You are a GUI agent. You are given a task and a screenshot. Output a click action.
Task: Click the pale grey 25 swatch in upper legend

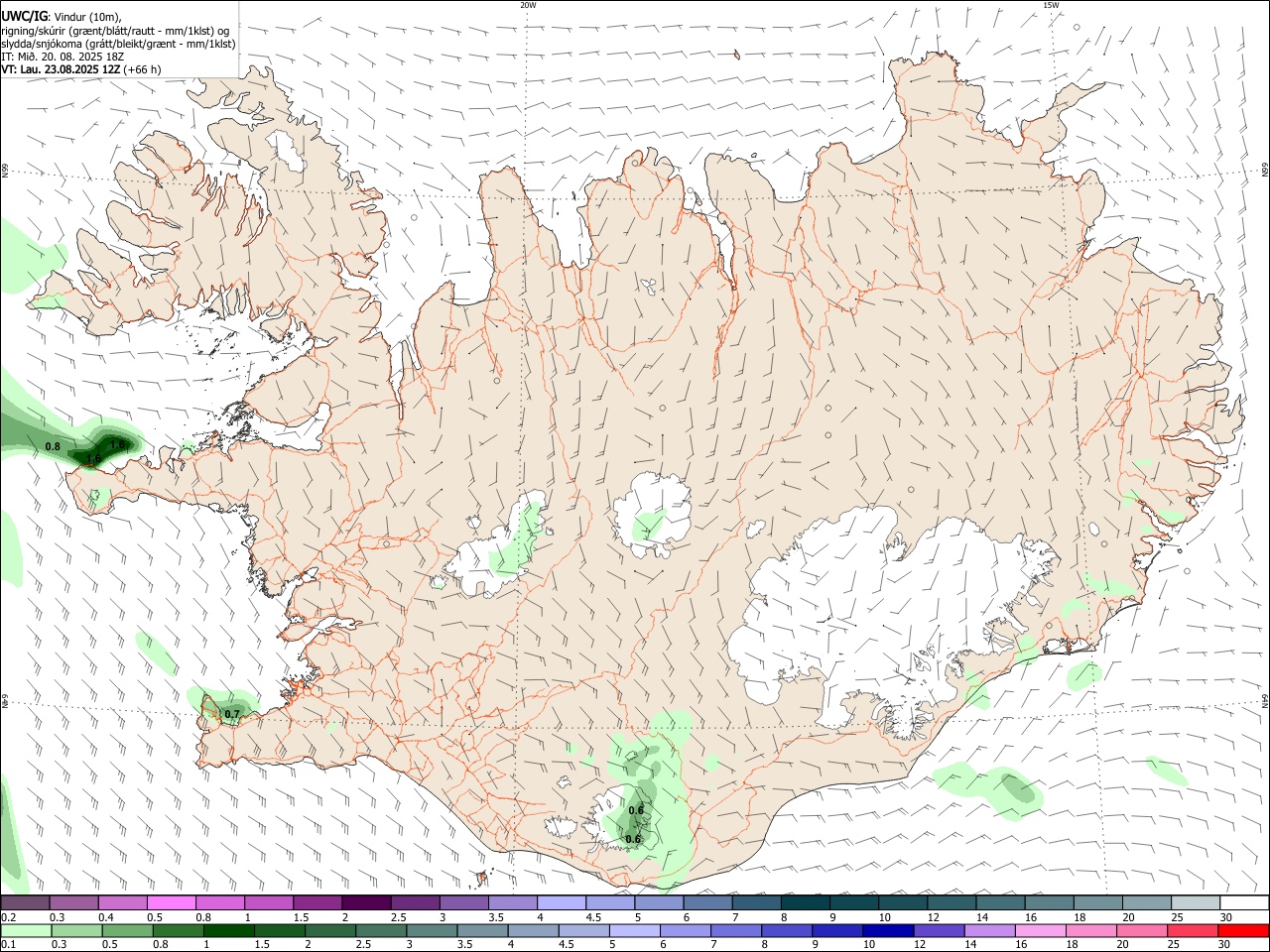(x=1196, y=902)
